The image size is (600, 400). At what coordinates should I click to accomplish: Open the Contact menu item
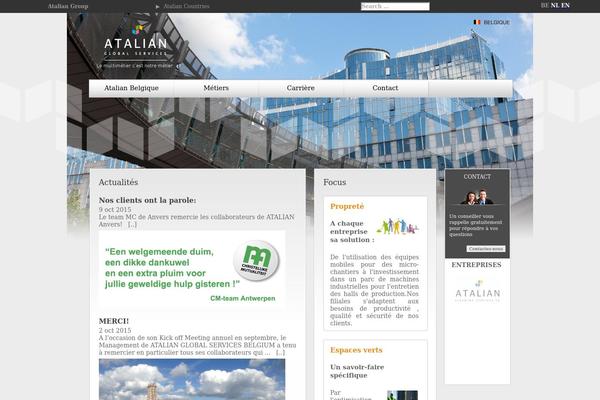pyautogui.click(x=385, y=88)
